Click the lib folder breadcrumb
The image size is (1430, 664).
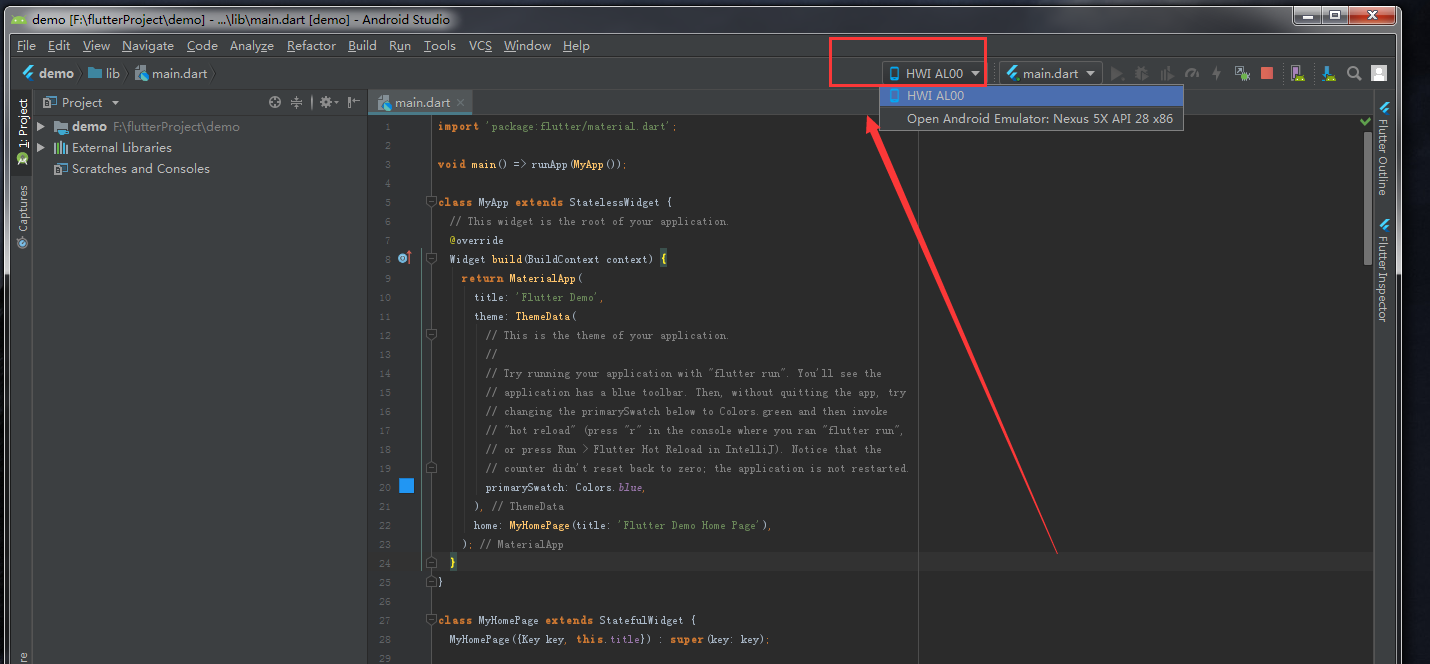[104, 73]
